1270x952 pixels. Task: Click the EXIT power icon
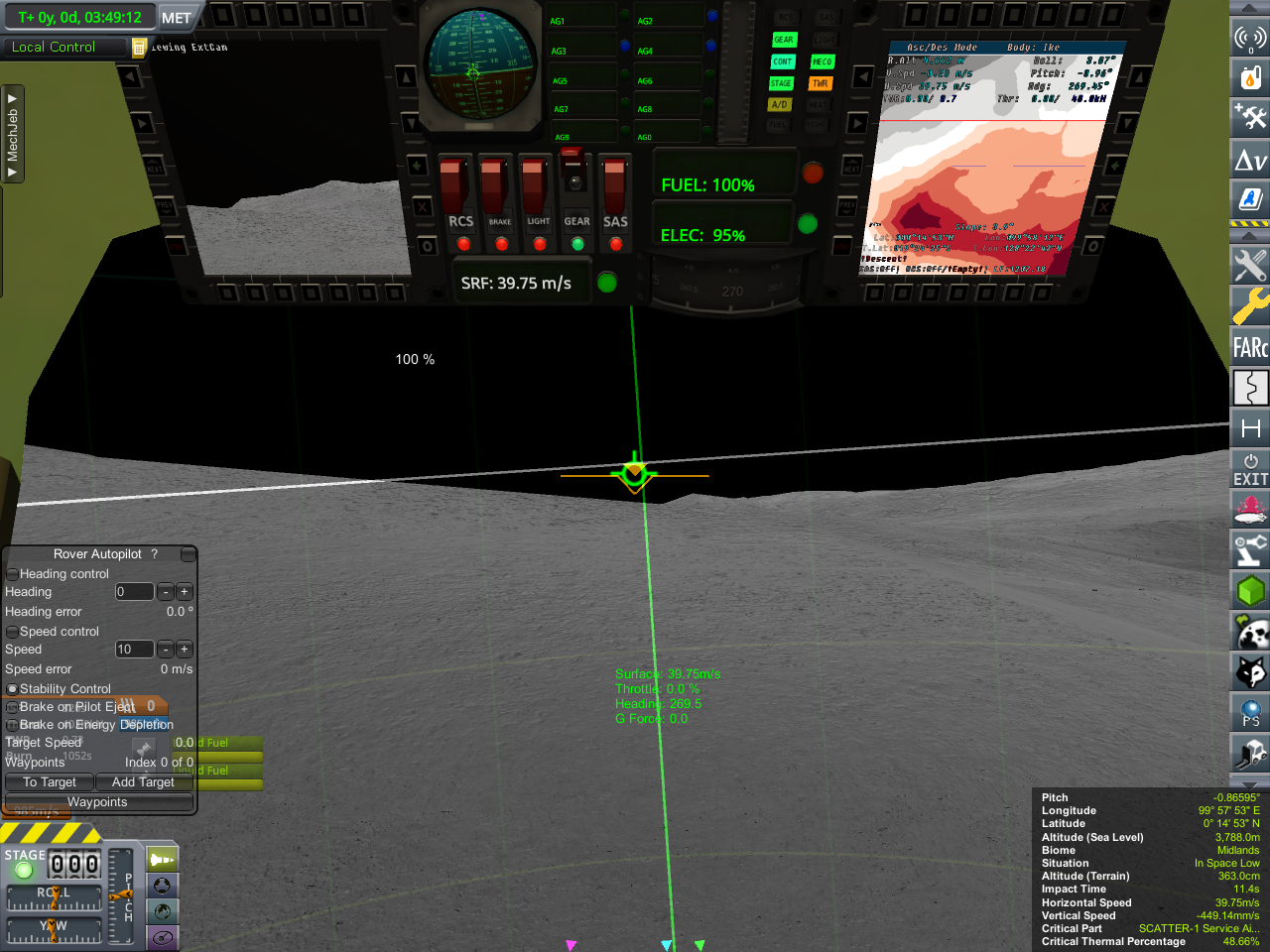[1249, 469]
